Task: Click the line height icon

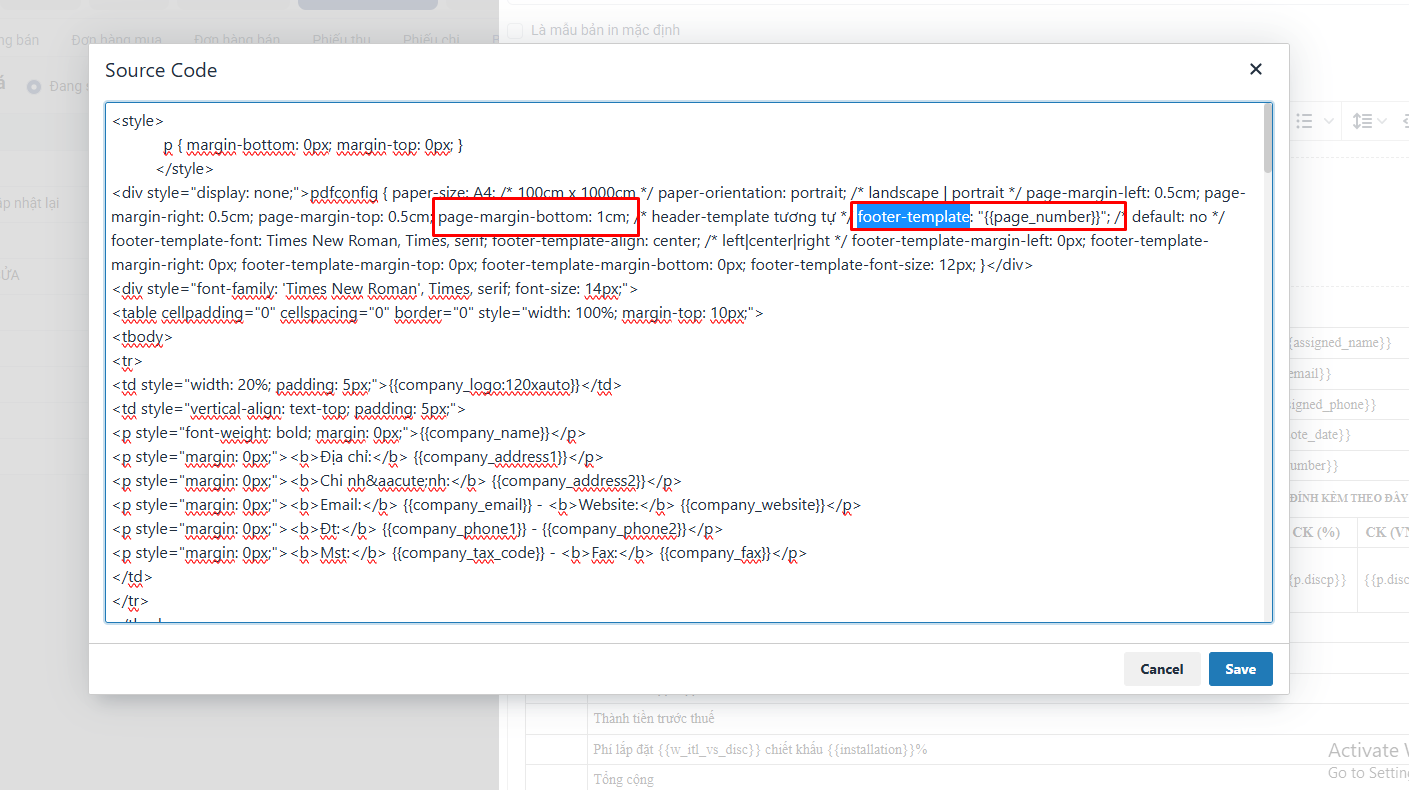Action: click(1361, 121)
